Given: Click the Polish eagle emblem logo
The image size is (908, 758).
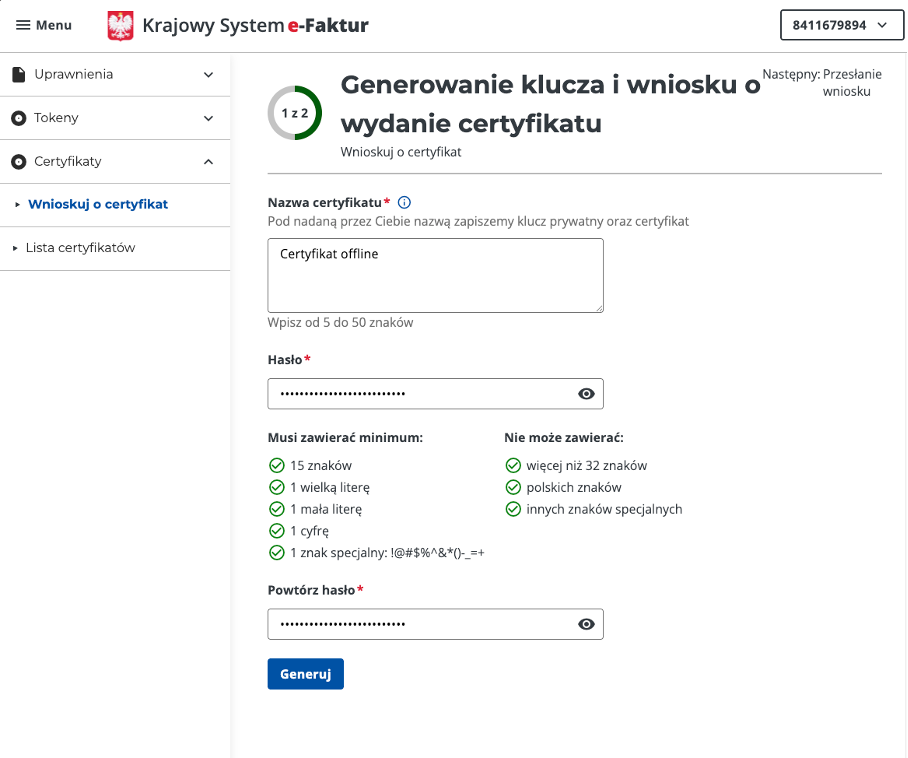Looking at the screenshot, I should coord(120,26).
